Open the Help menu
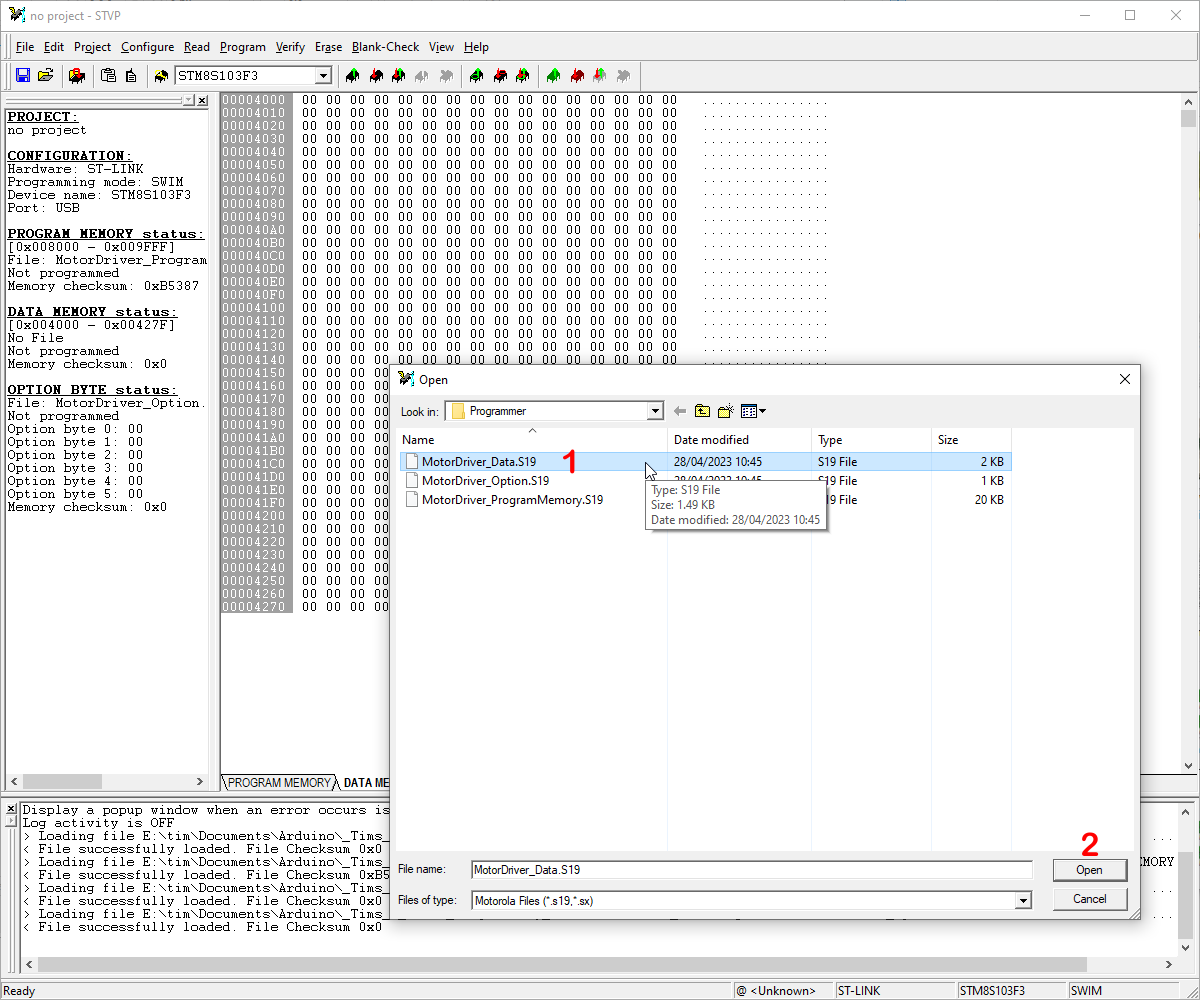Viewport: 1200px width, 1000px height. tap(476, 47)
